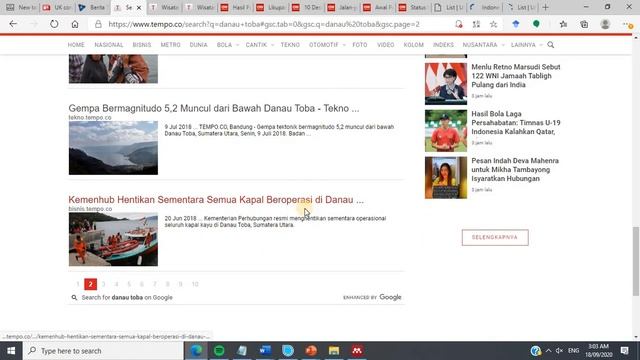
Task: Open the red M app in taskbar
Action: click(357, 351)
